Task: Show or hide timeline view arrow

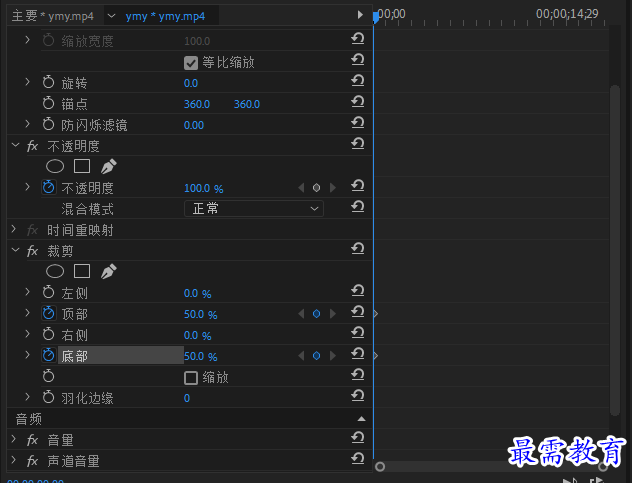Action: pyautogui.click(x=360, y=15)
